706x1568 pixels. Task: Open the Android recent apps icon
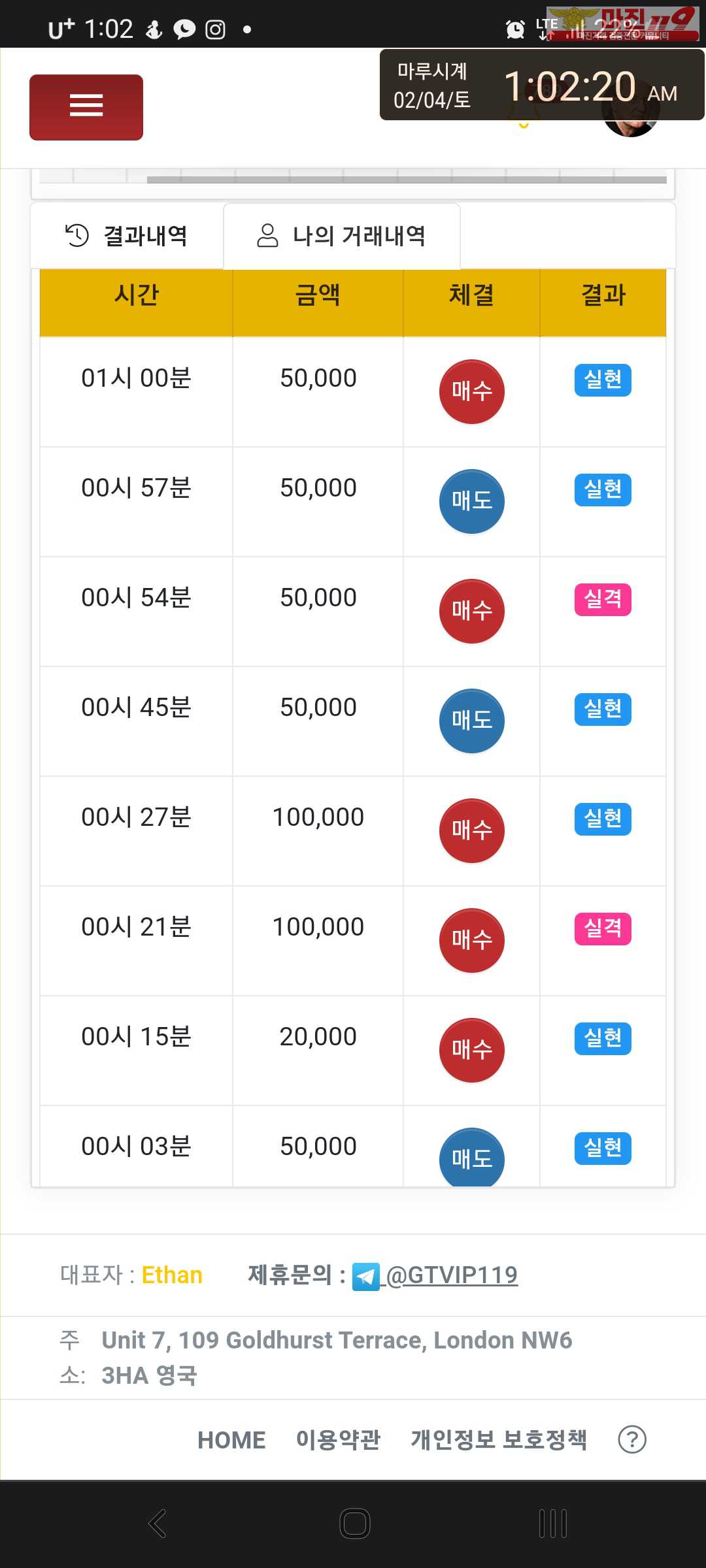tap(552, 1524)
